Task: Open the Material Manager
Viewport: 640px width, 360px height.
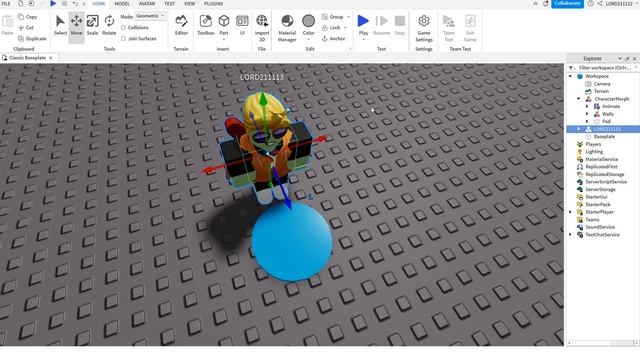Action: 287,28
